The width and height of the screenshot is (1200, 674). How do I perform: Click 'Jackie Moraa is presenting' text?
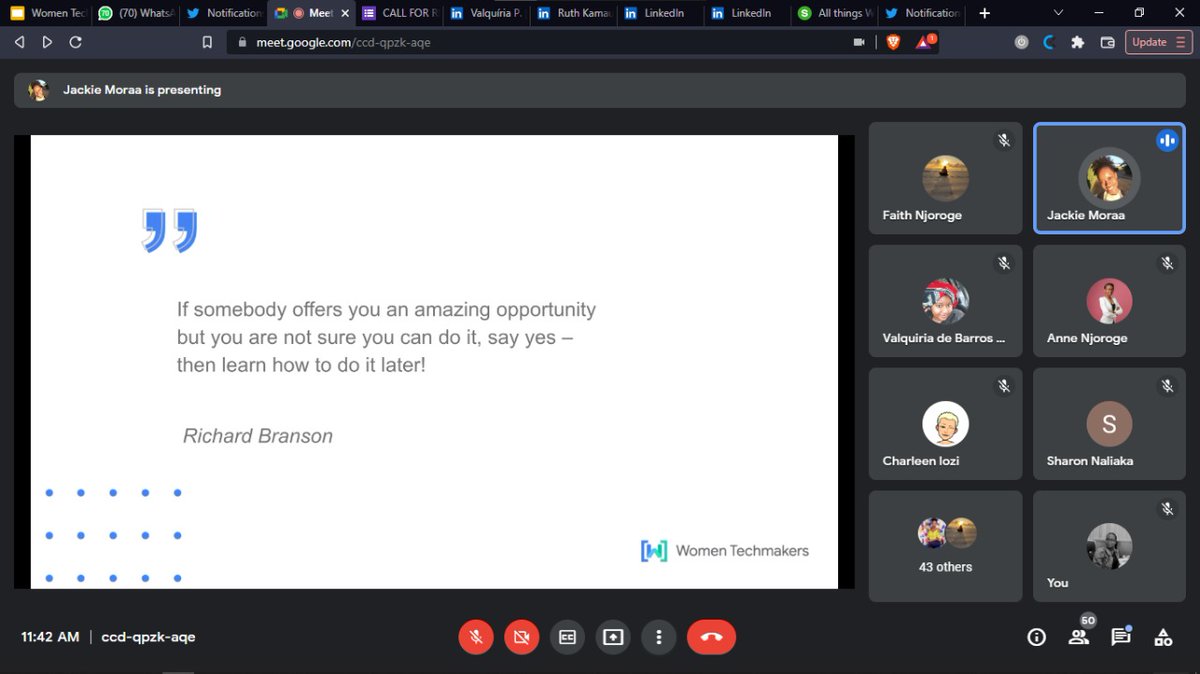142,90
